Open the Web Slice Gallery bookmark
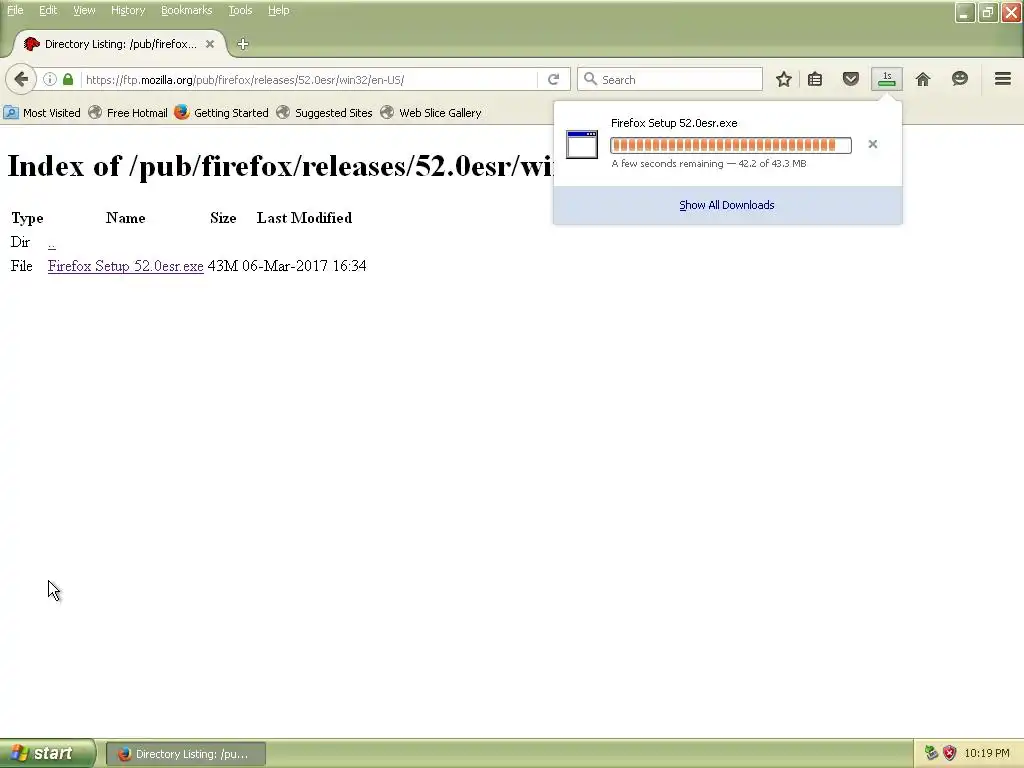The height and width of the screenshot is (768, 1024). point(431,113)
